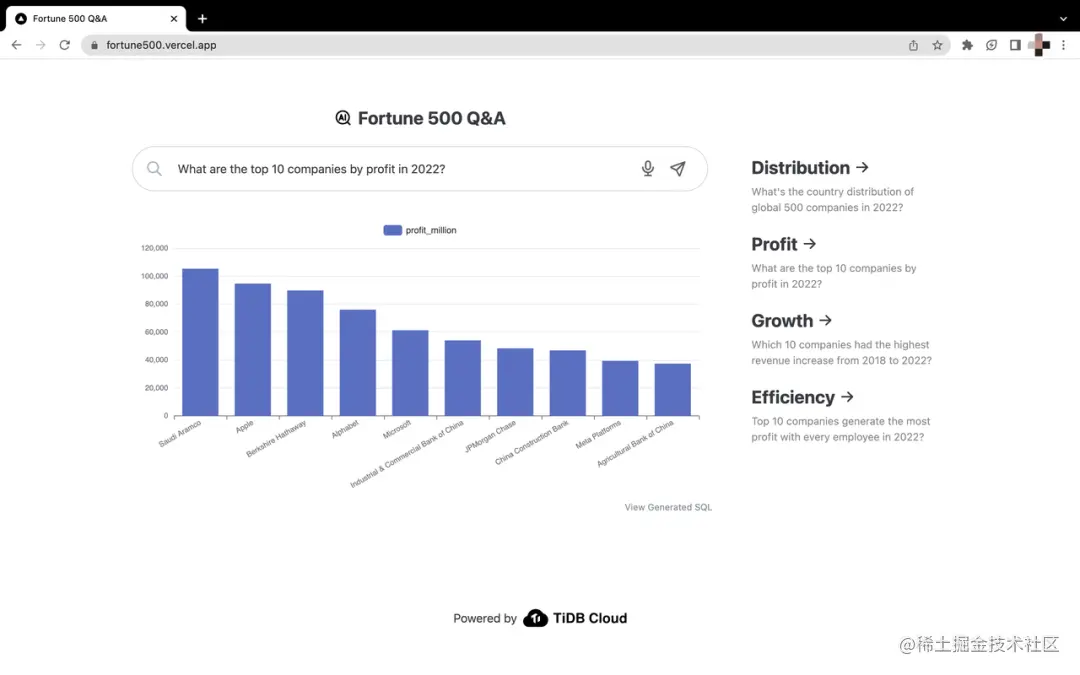Click View Generated SQL link
This screenshot has height=675, width=1080.
(x=668, y=508)
